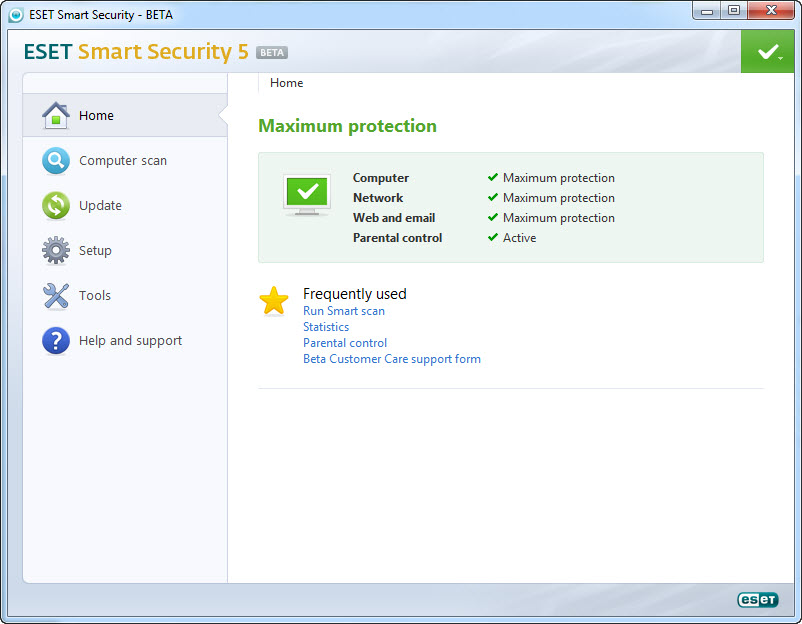Viewport: 802px width, 624px height.
Task: Switch to the Update section
Action: coord(100,206)
